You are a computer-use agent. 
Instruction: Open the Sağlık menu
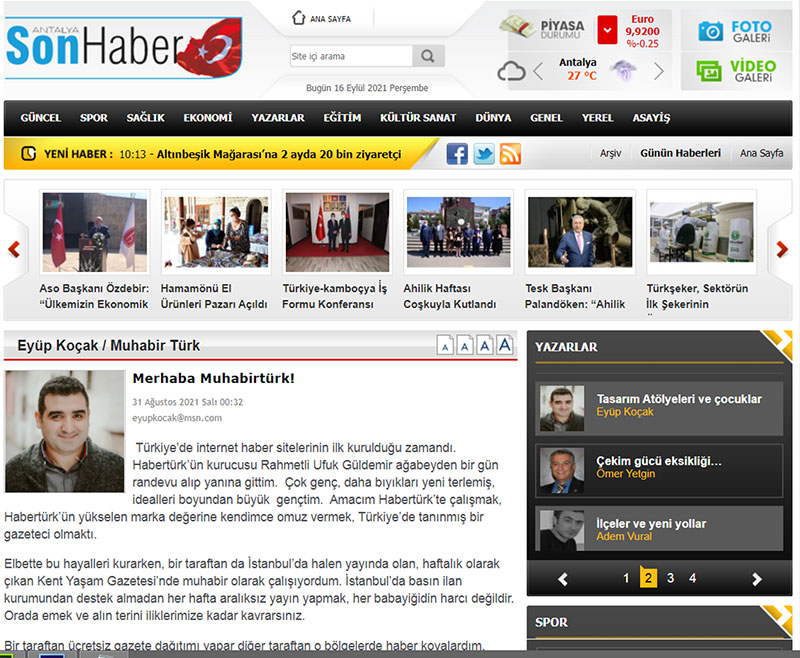tap(145, 118)
